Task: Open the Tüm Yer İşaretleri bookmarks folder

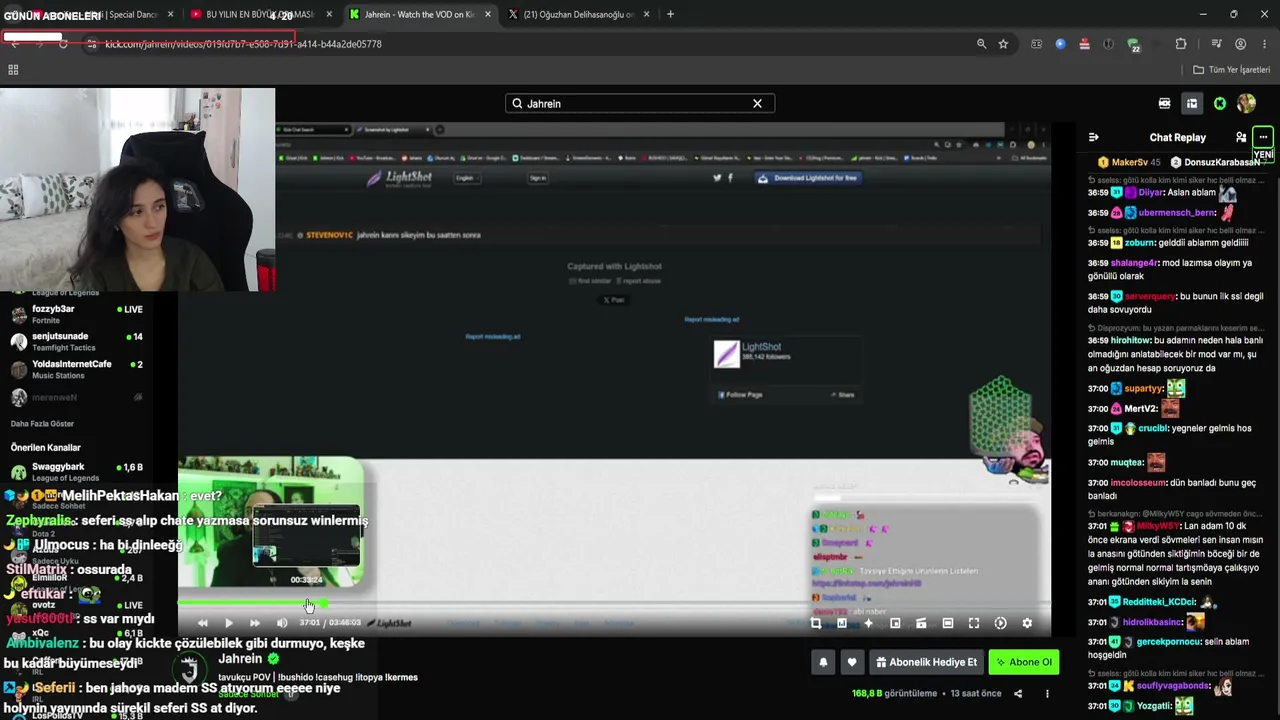Action: pyautogui.click(x=1231, y=70)
